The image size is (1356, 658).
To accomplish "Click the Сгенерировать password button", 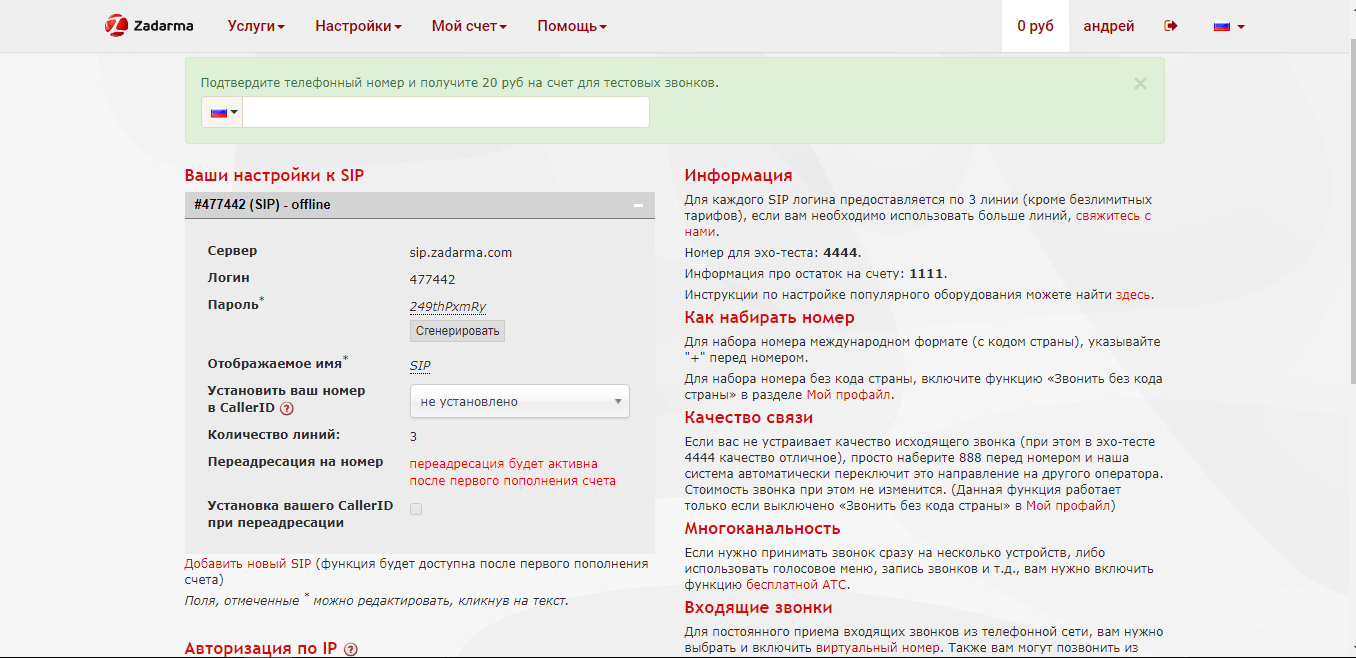I will point(457,331).
